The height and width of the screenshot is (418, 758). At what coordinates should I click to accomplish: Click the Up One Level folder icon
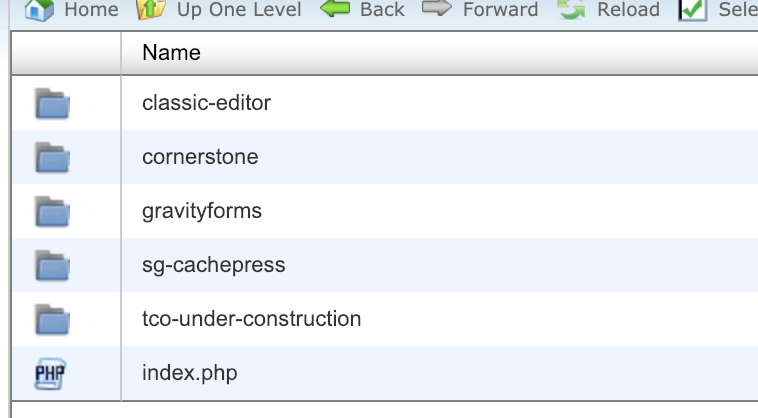click(150, 10)
